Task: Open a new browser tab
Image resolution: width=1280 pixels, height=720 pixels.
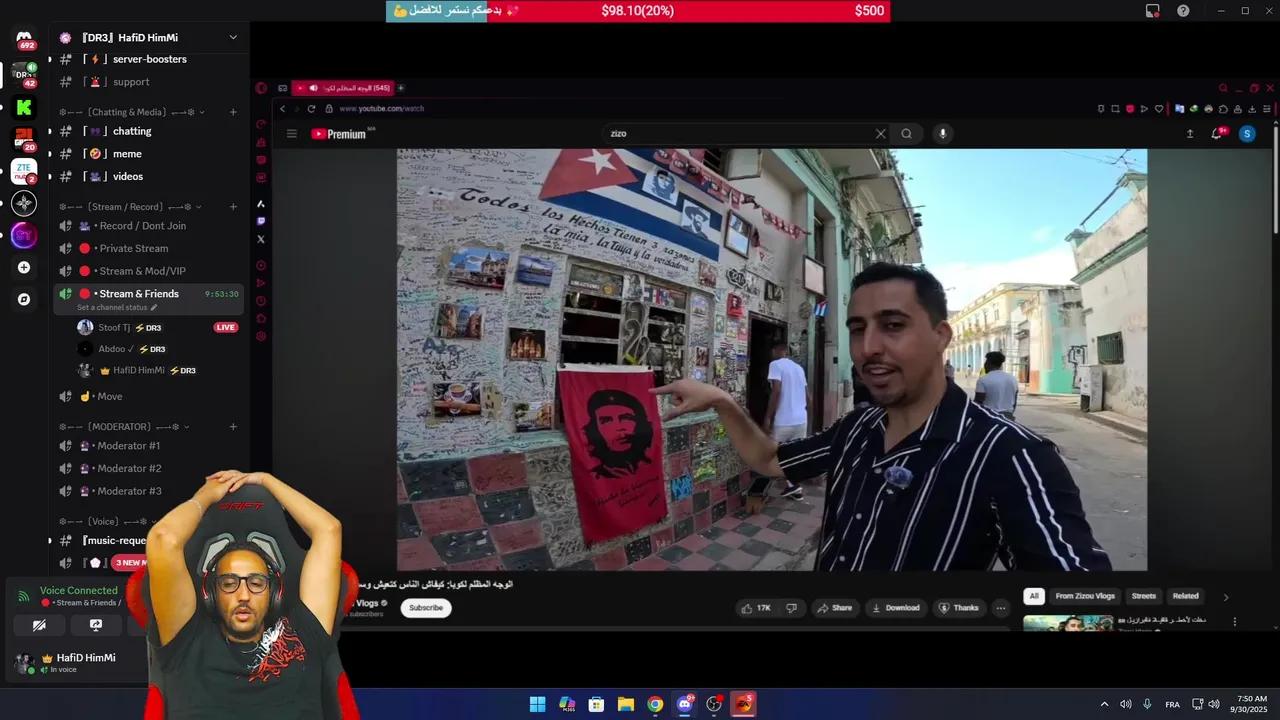Action: coord(401,88)
